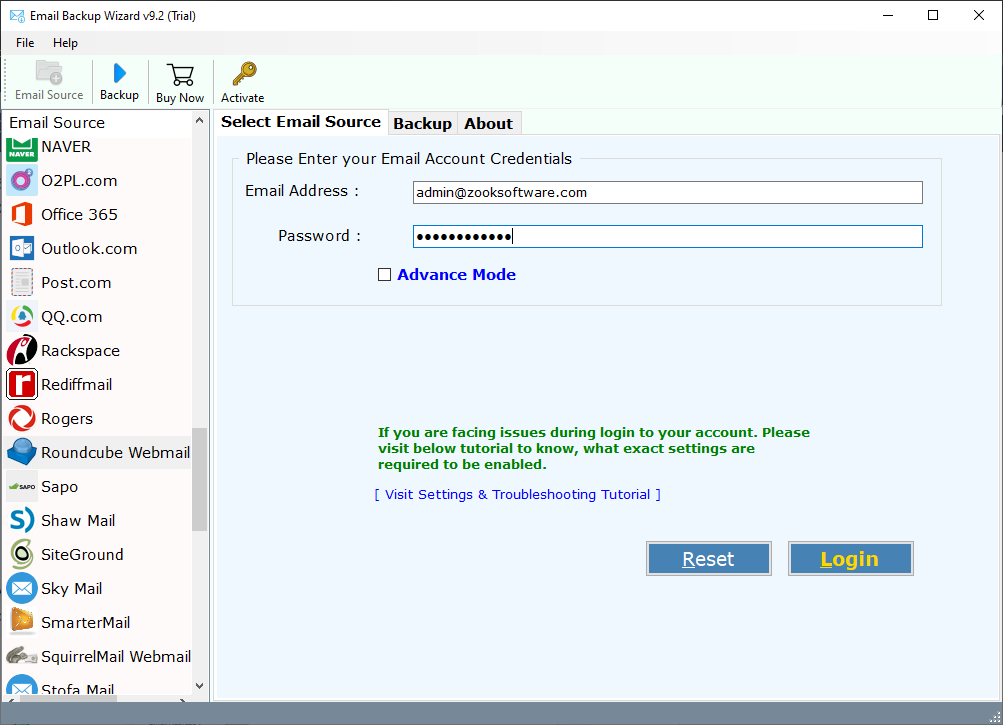This screenshot has height=725, width=1003.
Task: Select Shaw Mail label in list
Action: [x=78, y=520]
